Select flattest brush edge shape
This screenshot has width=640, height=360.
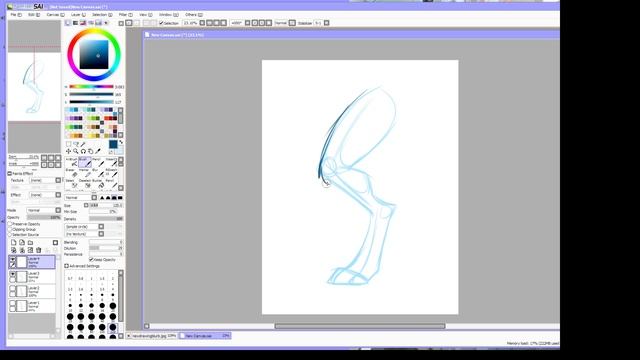tap(120, 198)
